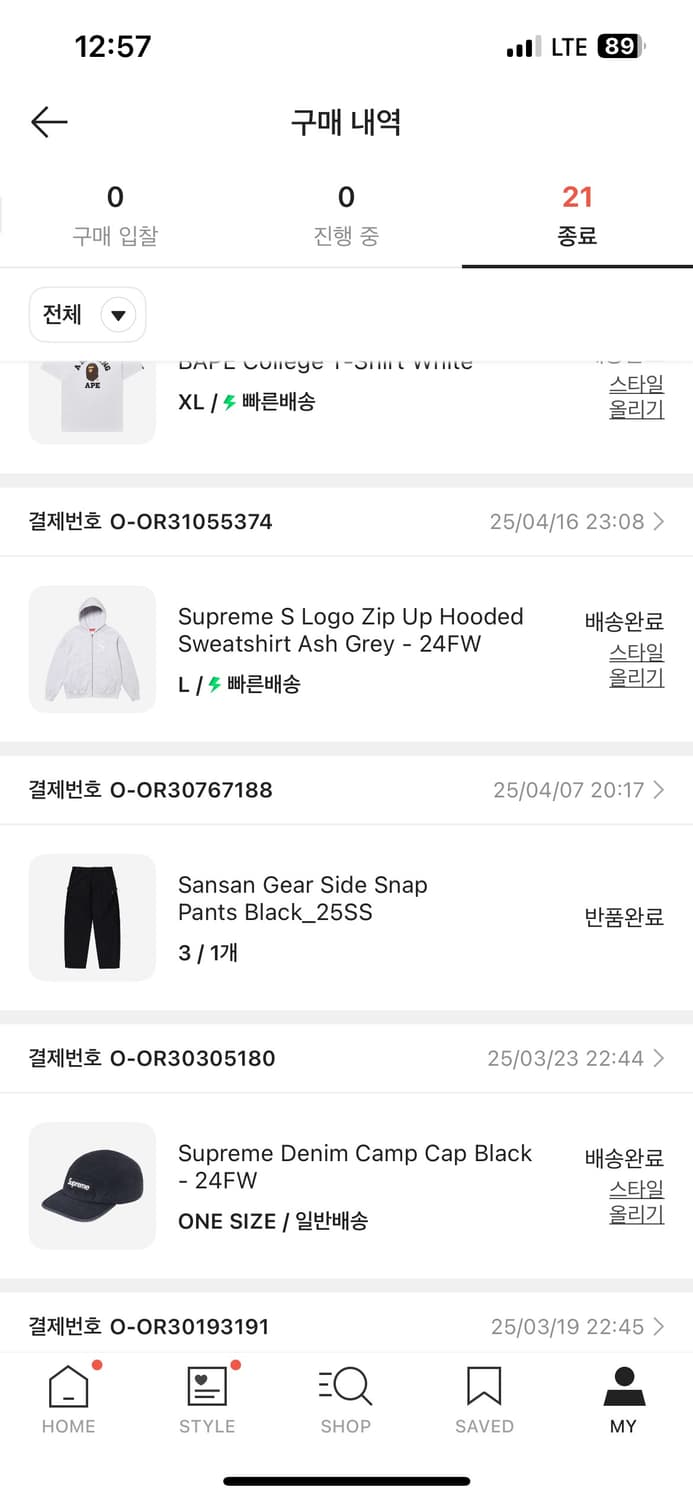Open the Supreme Denim Camp Cap thumbnail

(92, 1185)
